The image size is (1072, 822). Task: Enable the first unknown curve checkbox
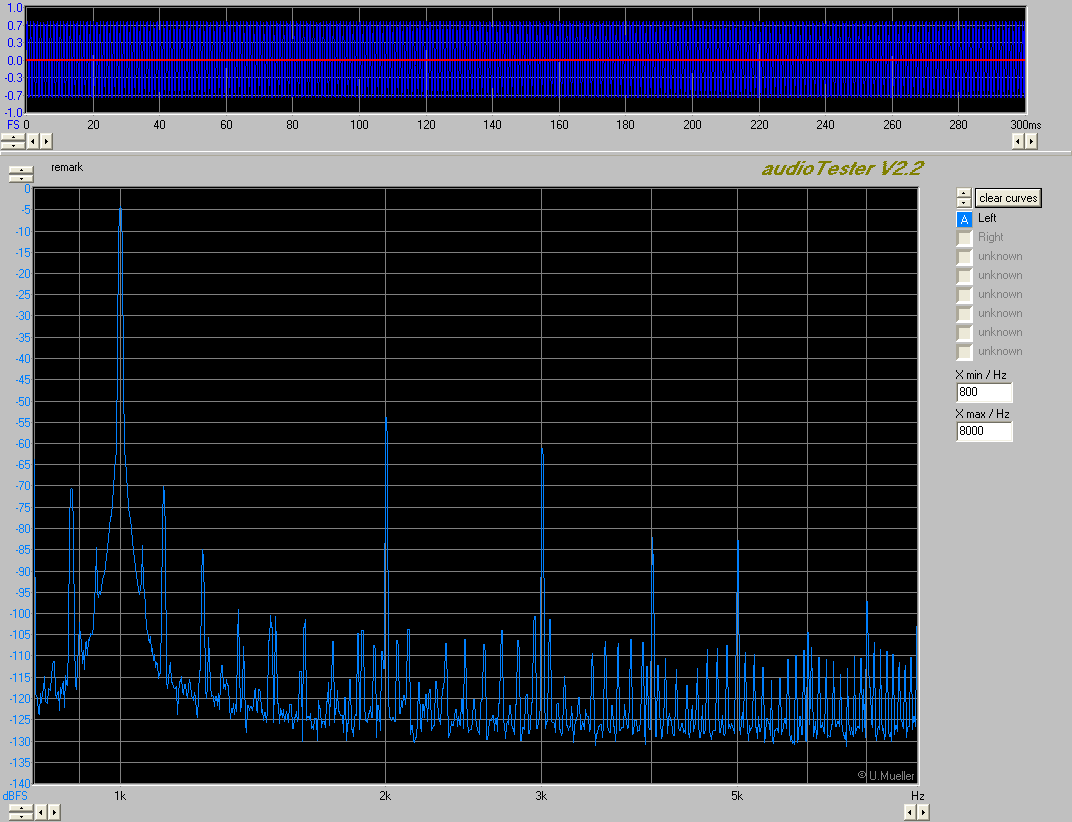[964, 257]
